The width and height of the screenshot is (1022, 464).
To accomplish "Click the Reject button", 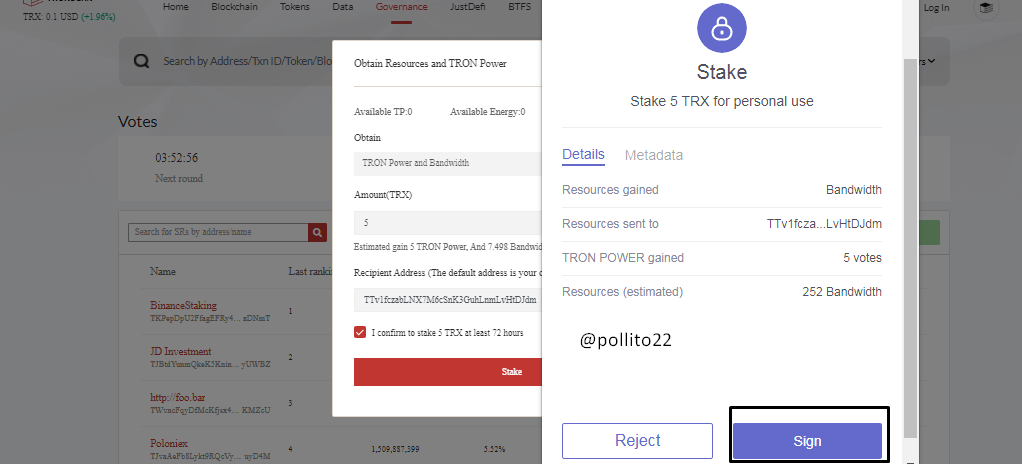I will coord(637,441).
